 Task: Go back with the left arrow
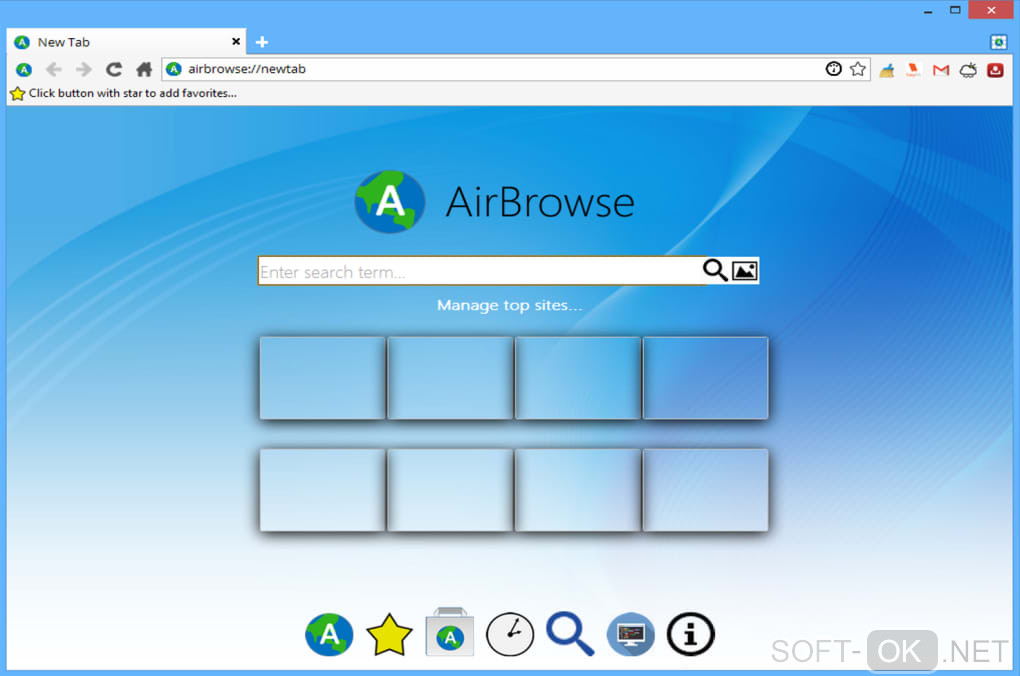[53, 69]
